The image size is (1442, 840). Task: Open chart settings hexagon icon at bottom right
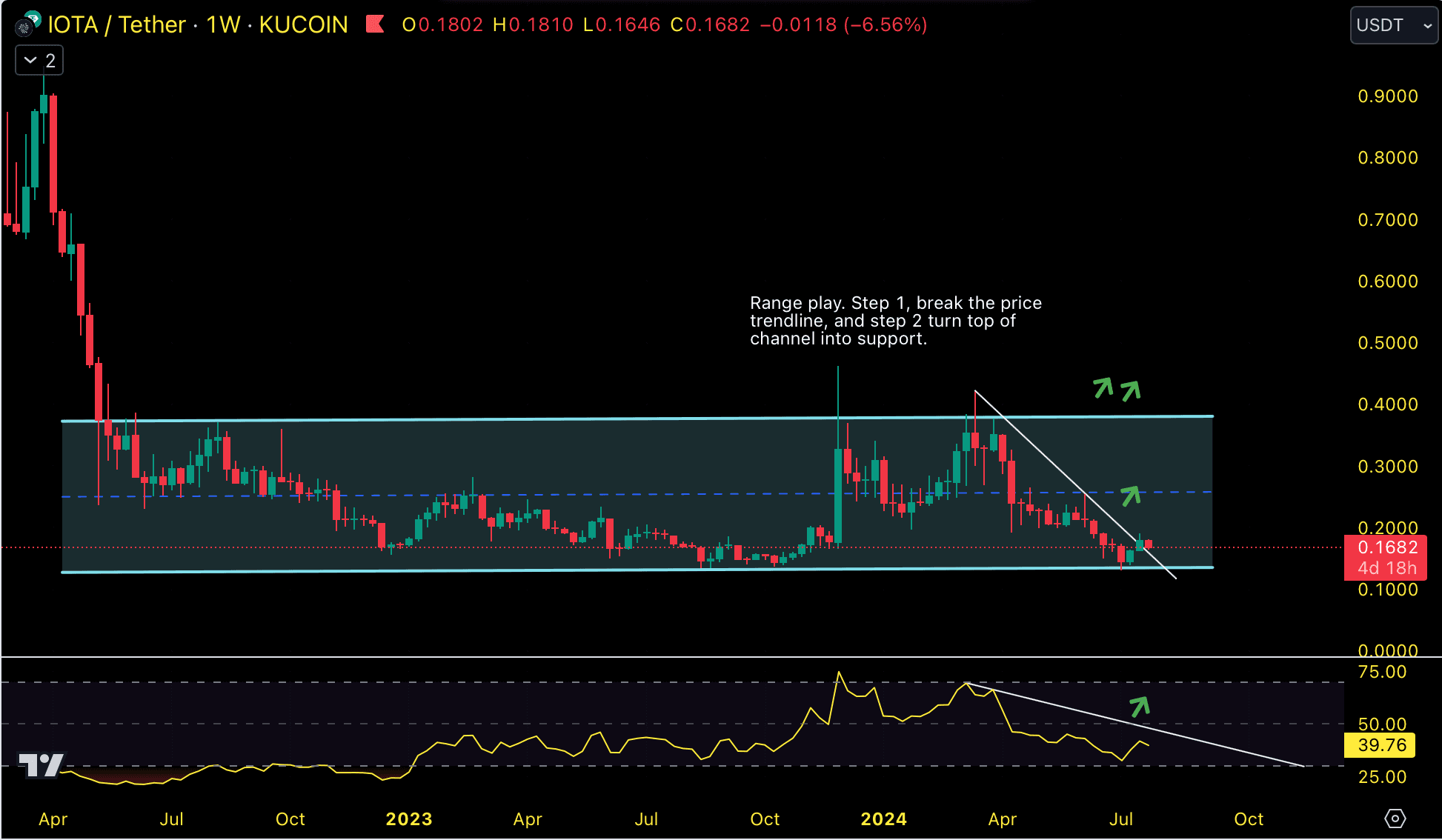coord(1395,819)
